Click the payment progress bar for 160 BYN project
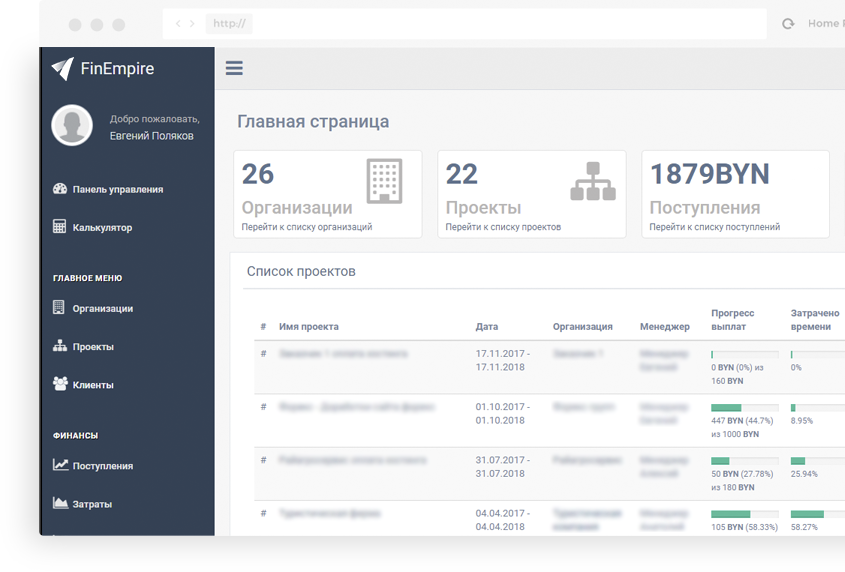This screenshot has height=572, width=845. click(x=745, y=354)
